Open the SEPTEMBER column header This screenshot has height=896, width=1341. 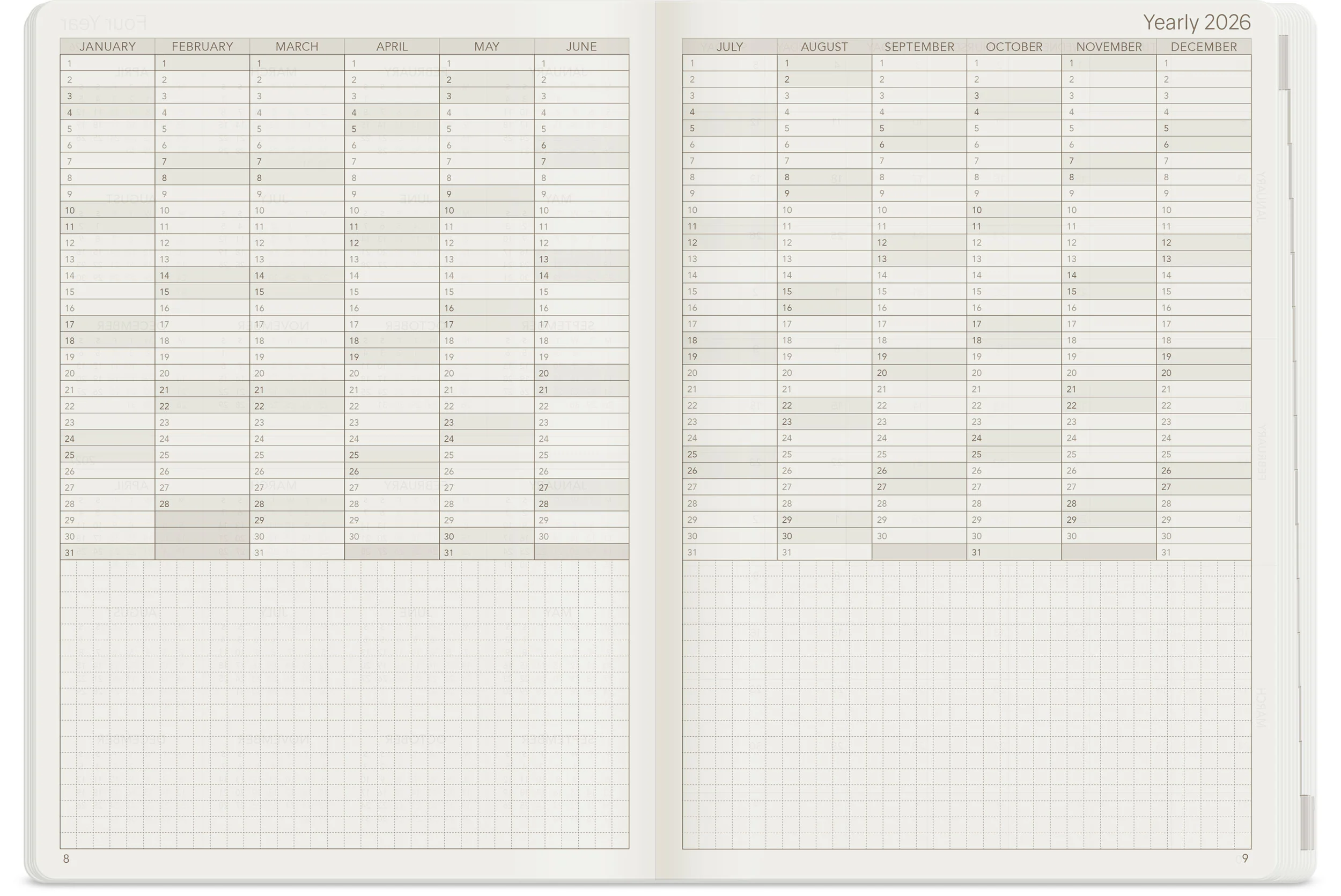tap(919, 46)
